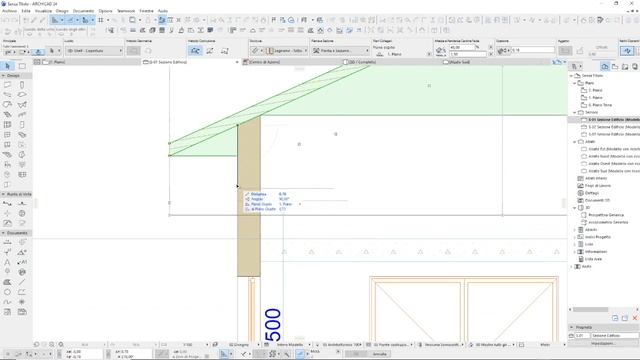
Task: Choose the Circle/Arc tool
Action: pos(7,292)
